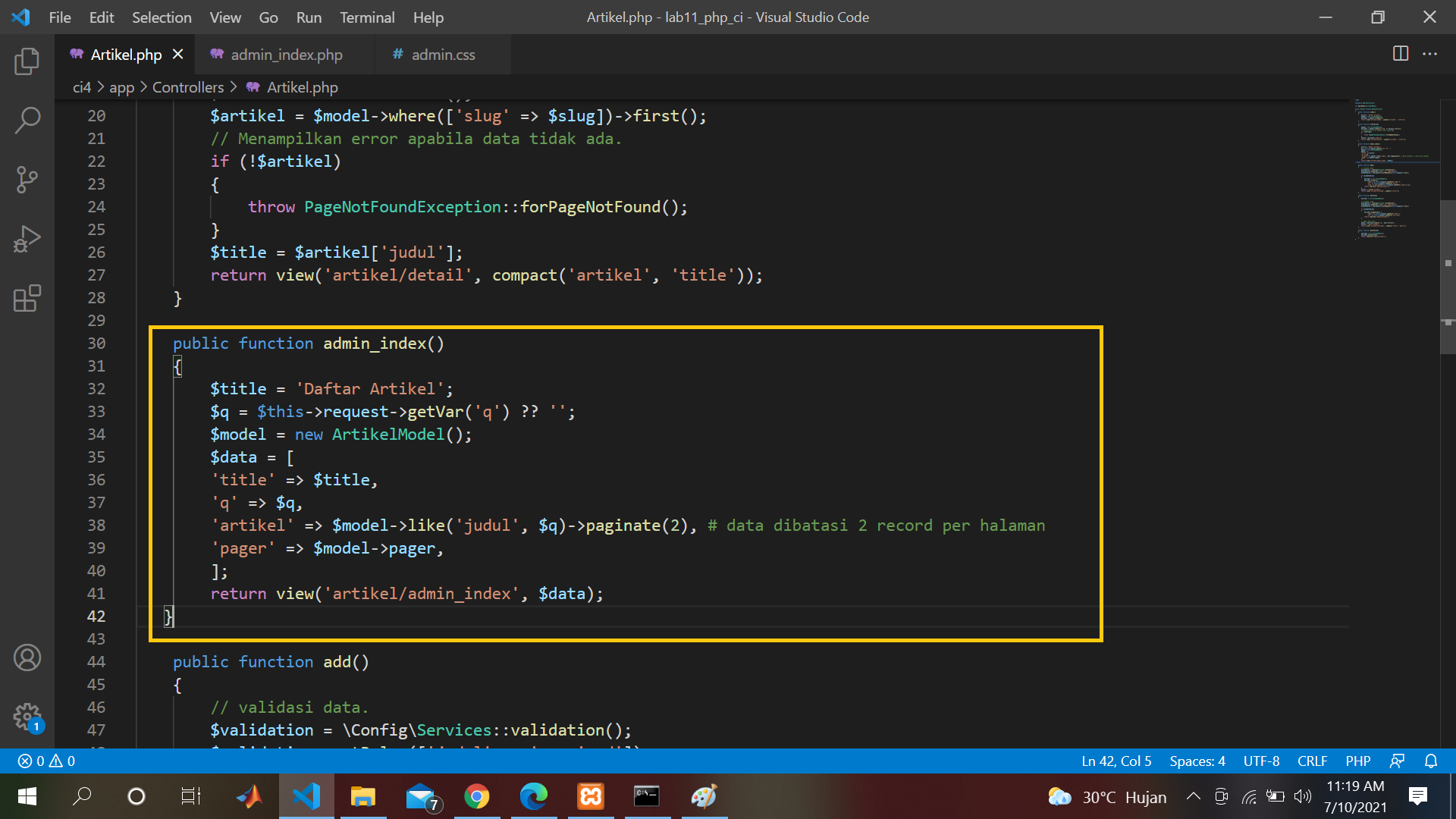Viewport: 1456px width, 819px height.
Task: Click the feedback smiley in the status bar
Action: (1398, 761)
